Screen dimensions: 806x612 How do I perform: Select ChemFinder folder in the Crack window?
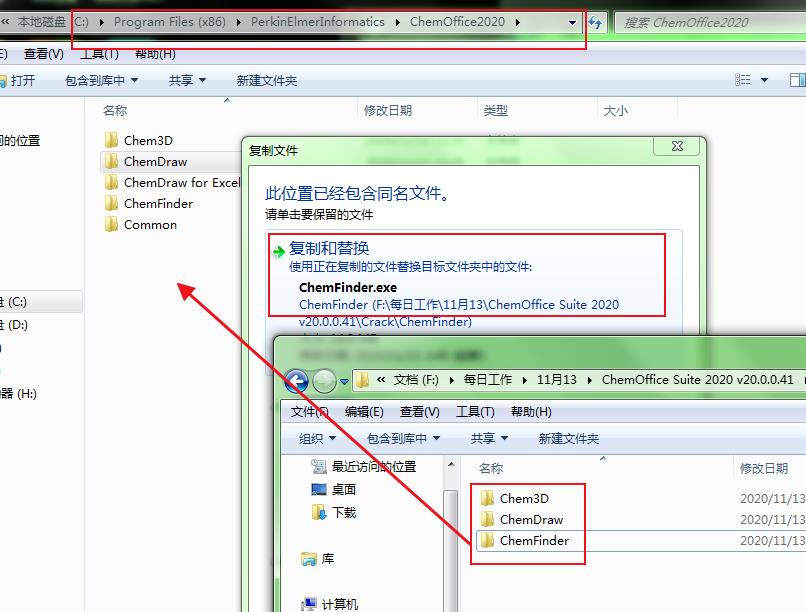[525, 541]
